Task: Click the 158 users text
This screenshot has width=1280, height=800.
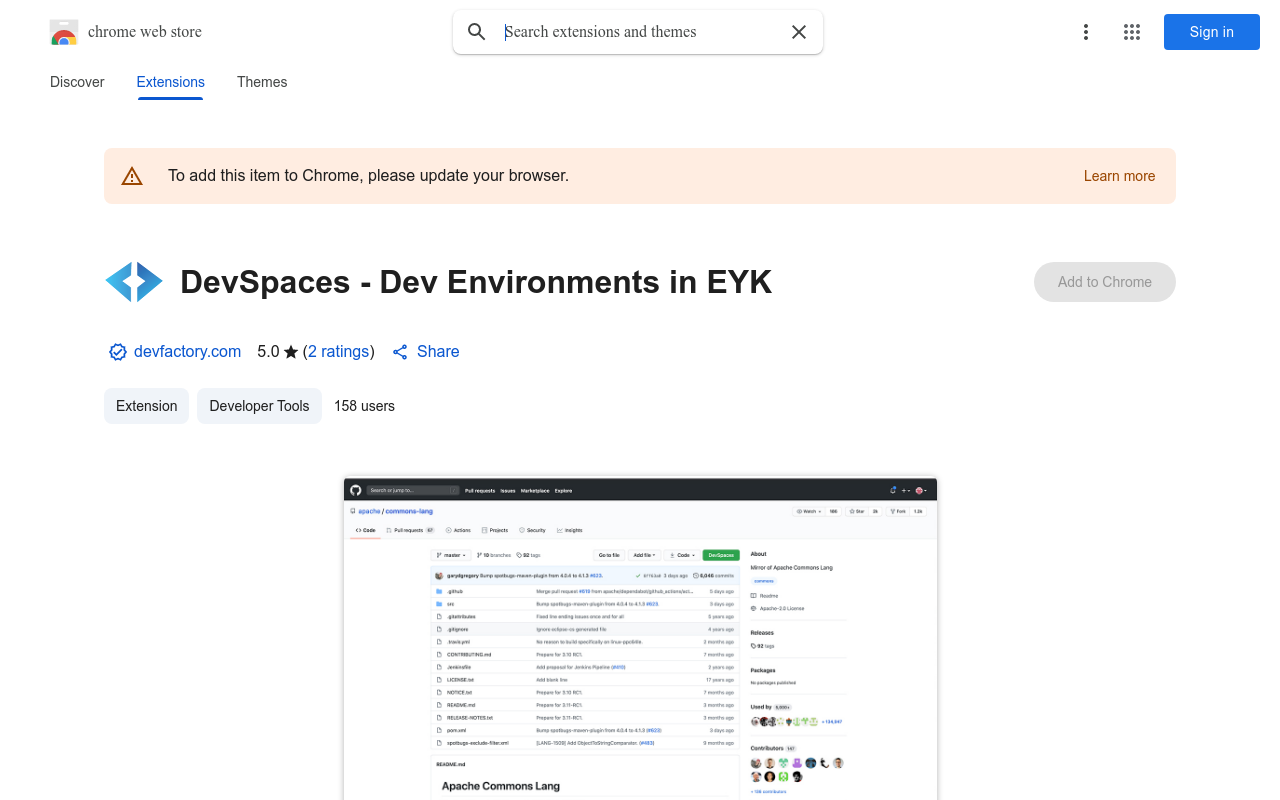Action: (364, 406)
